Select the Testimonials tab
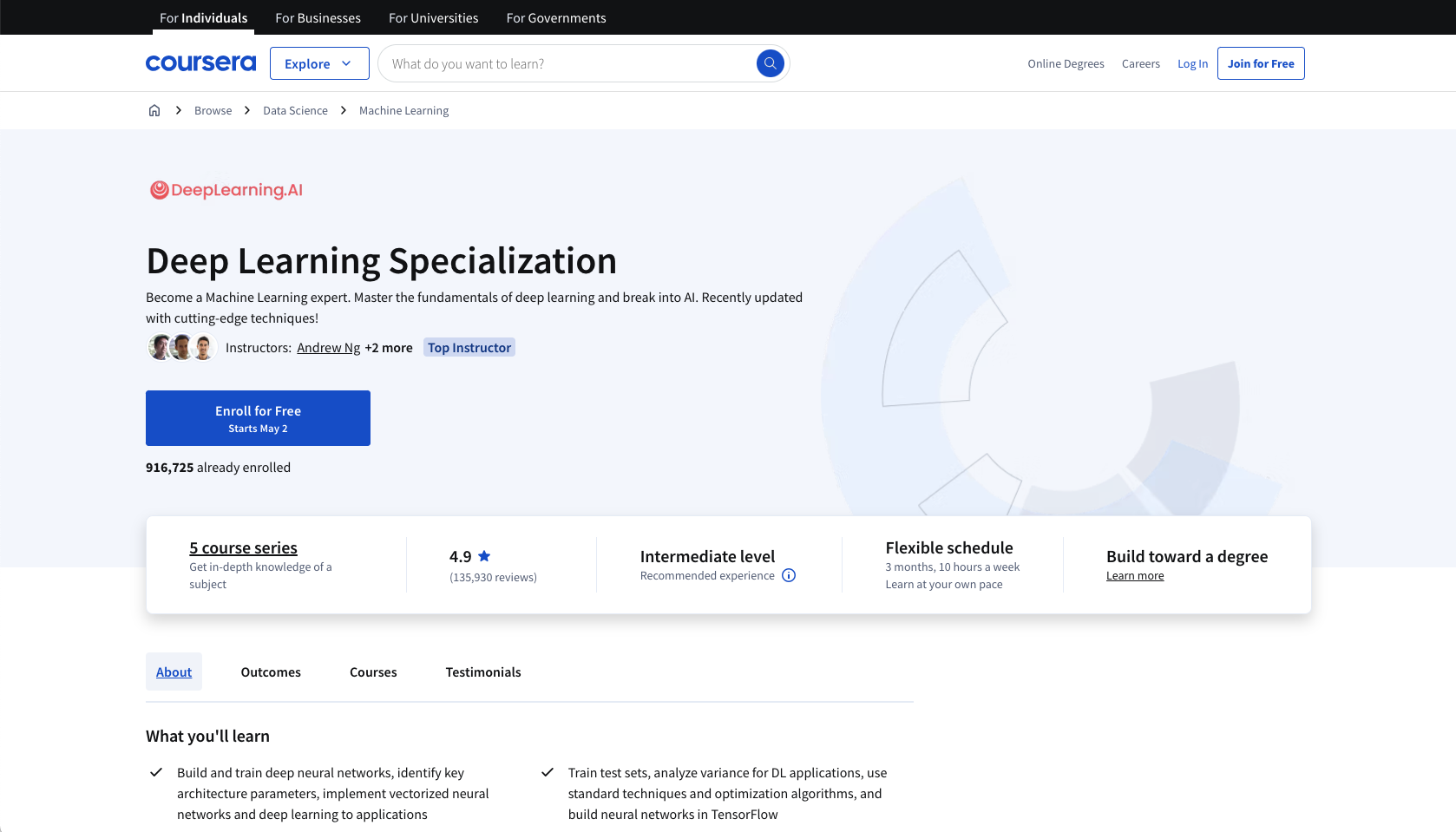Viewport: 1456px width, 832px height. pyautogui.click(x=483, y=671)
